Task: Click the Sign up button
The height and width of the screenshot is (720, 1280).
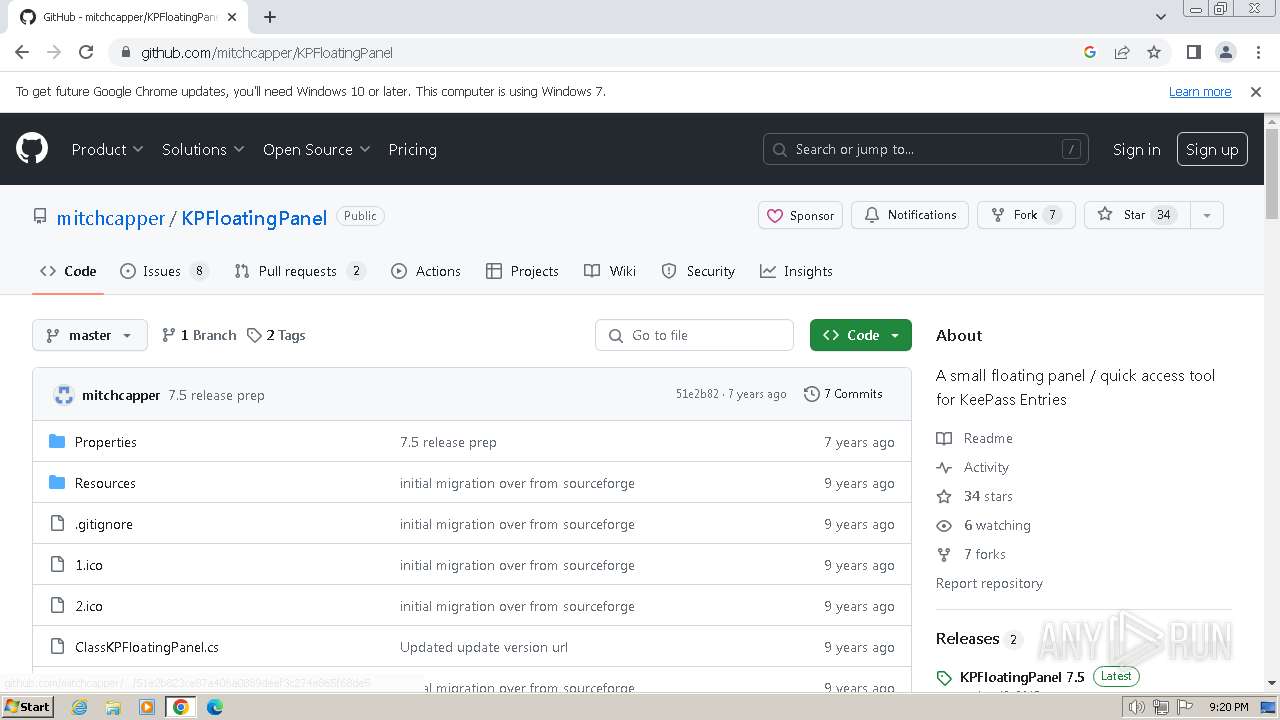Action: (1212, 149)
